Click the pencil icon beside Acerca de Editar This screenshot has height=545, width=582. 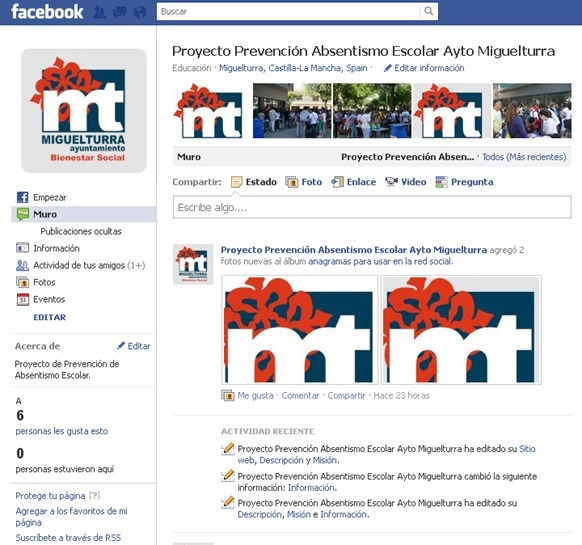(x=121, y=346)
